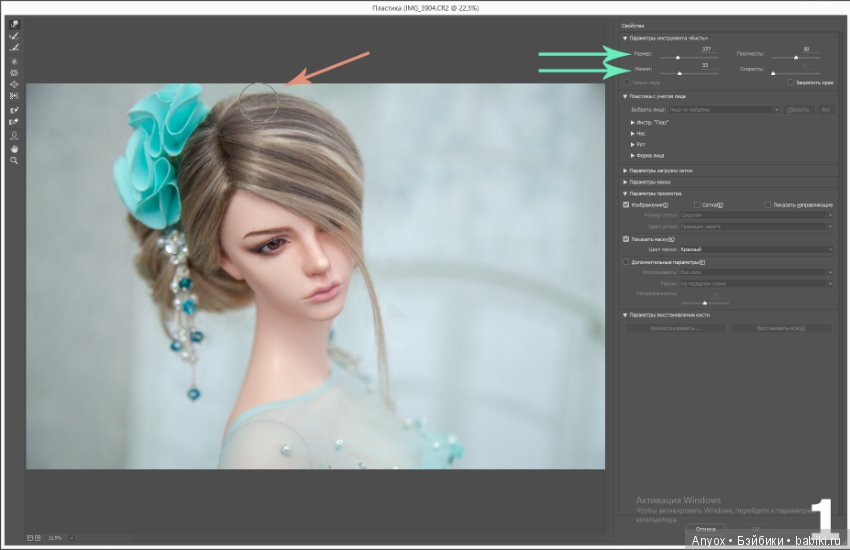Toggle the Изображение checkbox
This screenshot has width=850, height=550.
pos(626,205)
